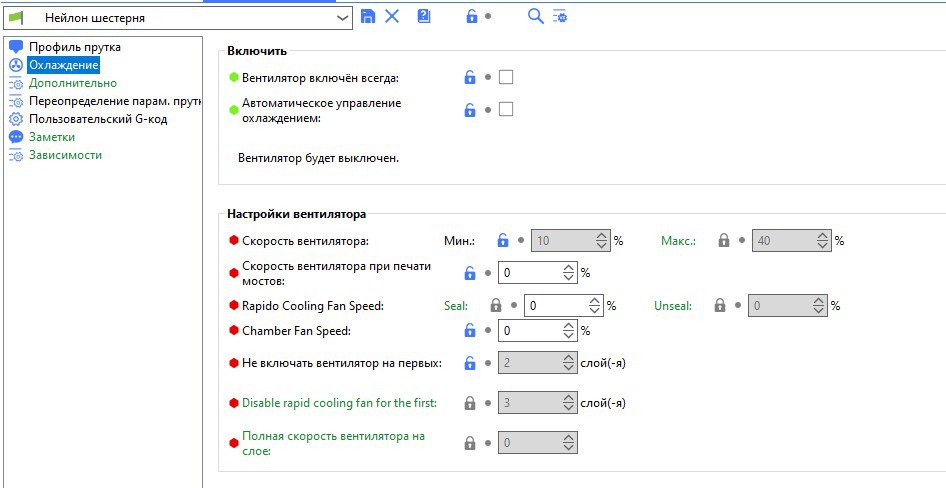Click the magnifier search icon
Viewport: 946px width, 488px height.
click(x=536, y=16)
